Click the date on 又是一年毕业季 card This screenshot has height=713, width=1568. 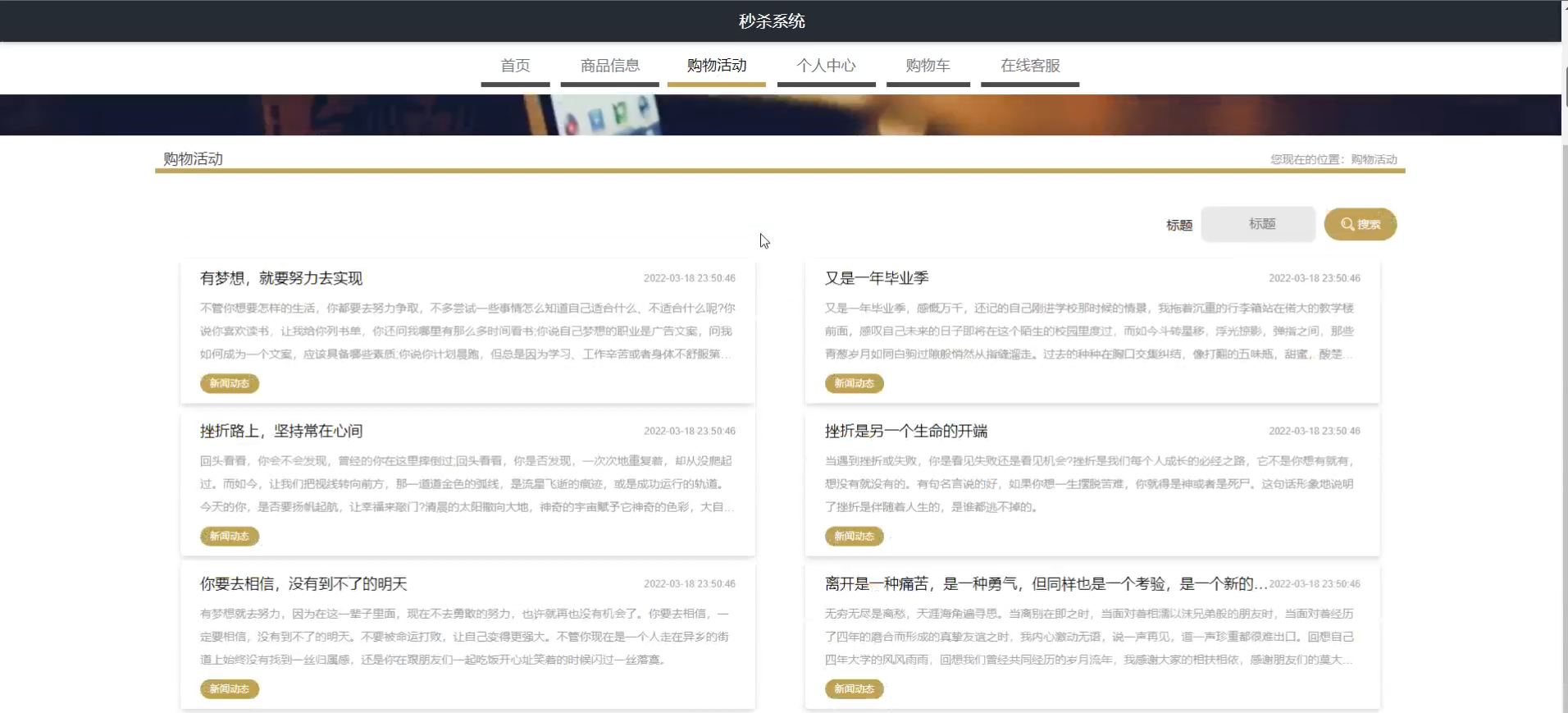point(1314,278)
